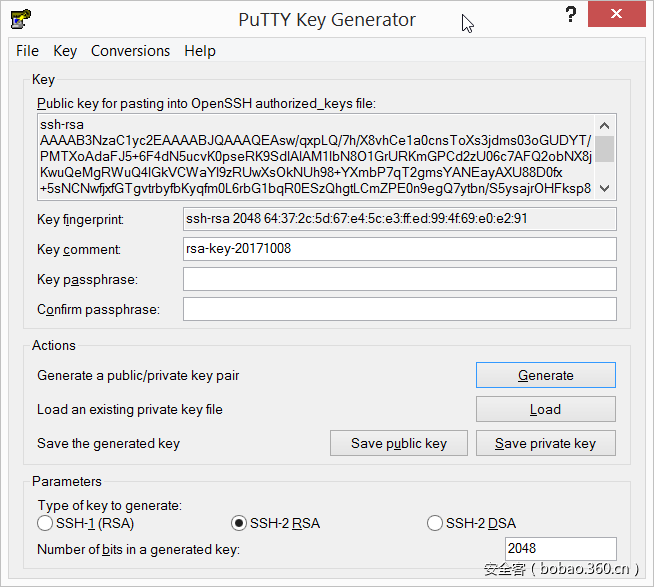This screenshot has height=587, width=654.
Task: Open the Help menu
Action: (200, 51)
